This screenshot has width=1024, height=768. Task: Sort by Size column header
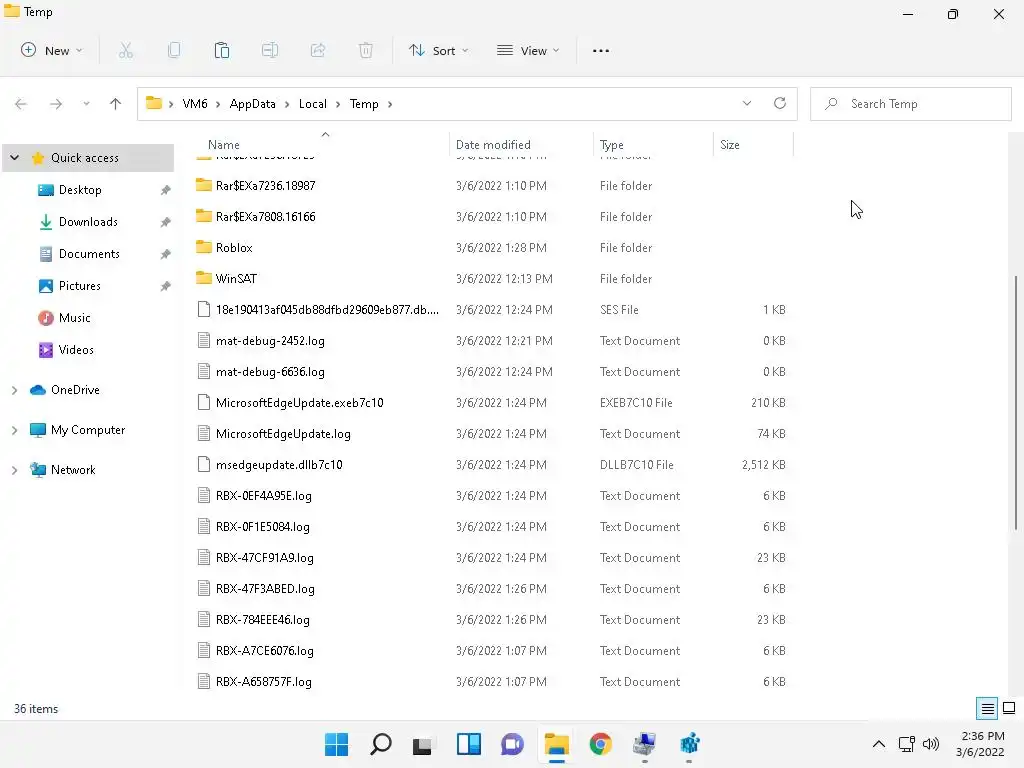[x=729, y=144]
